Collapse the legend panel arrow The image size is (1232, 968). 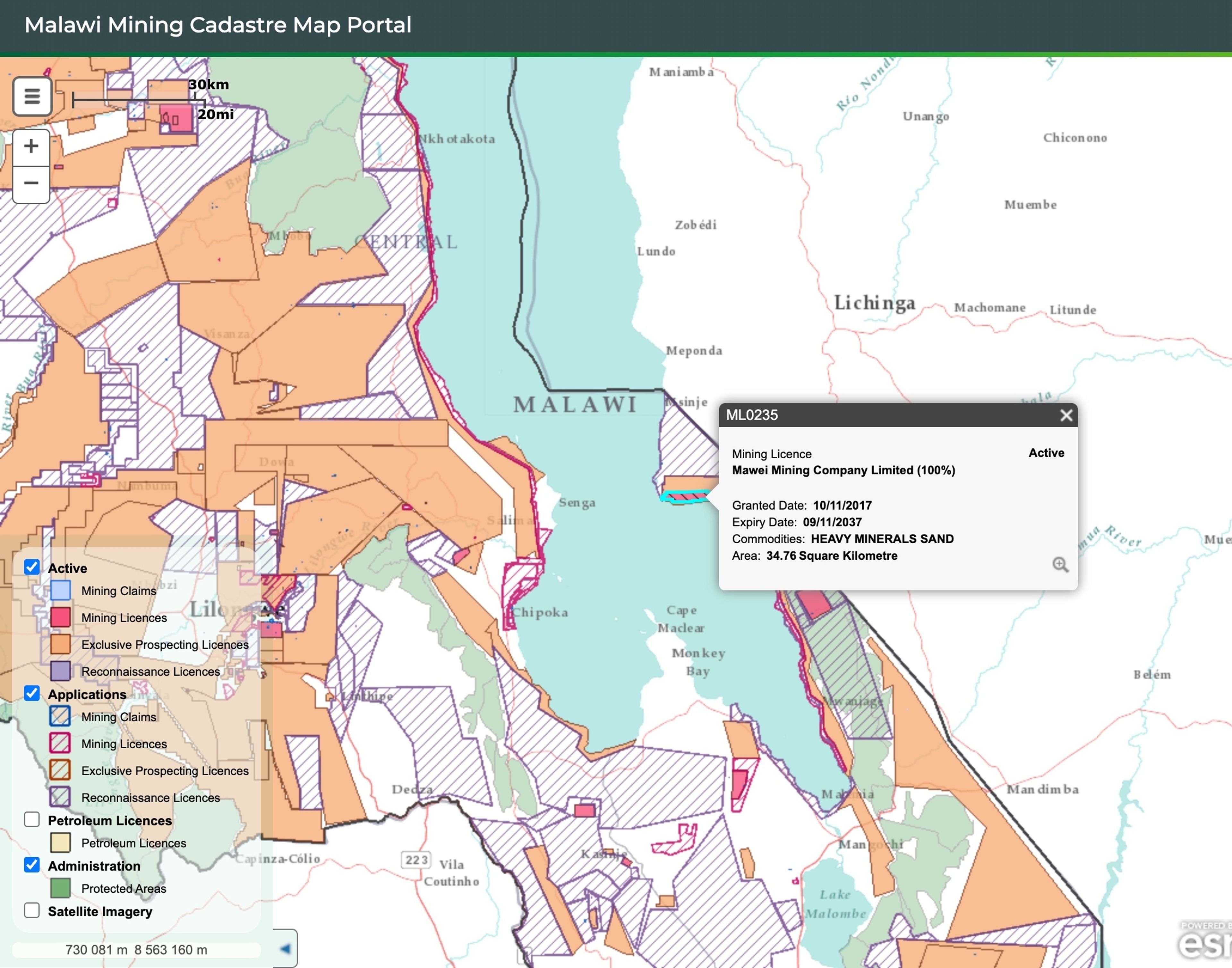click(286, 948)
